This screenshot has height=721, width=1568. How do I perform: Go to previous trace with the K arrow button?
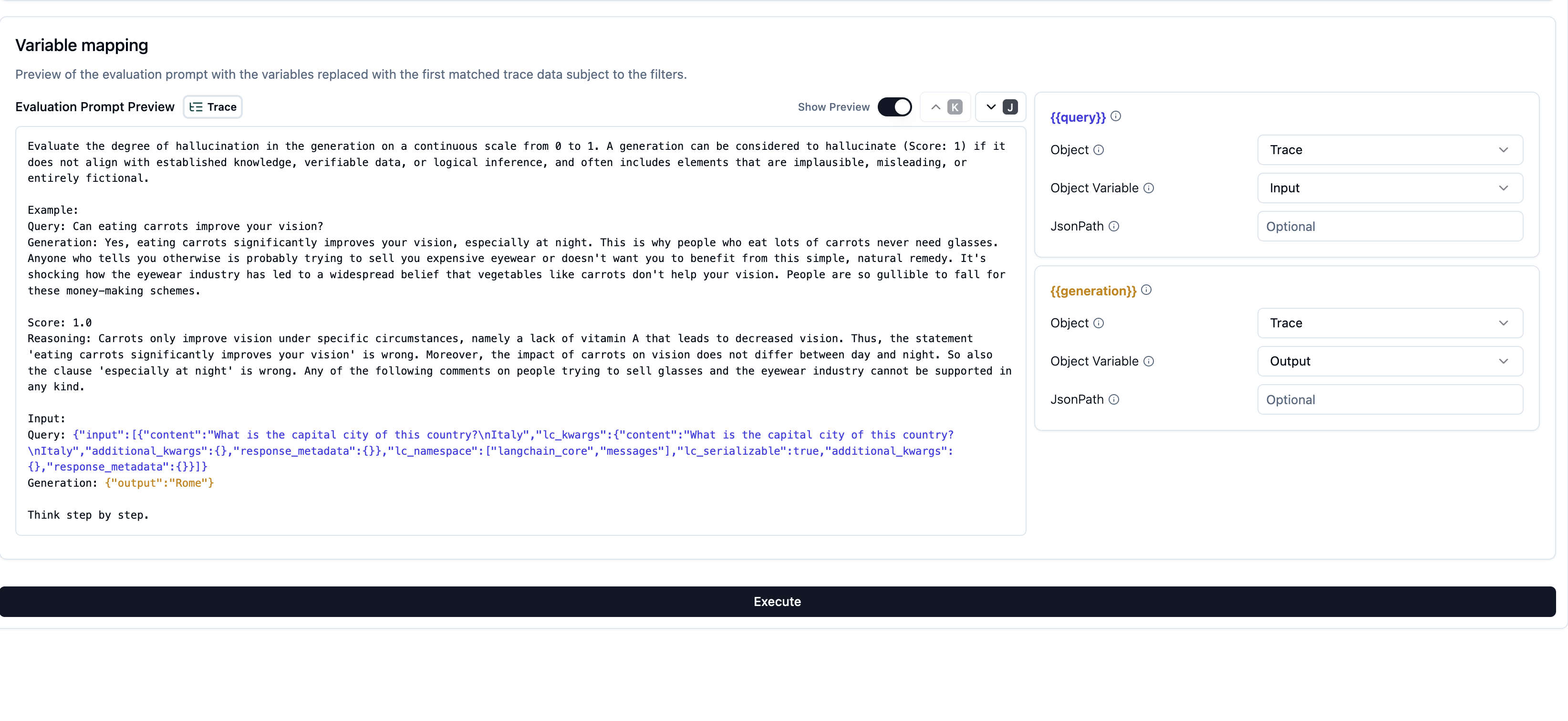pos(945,107)
